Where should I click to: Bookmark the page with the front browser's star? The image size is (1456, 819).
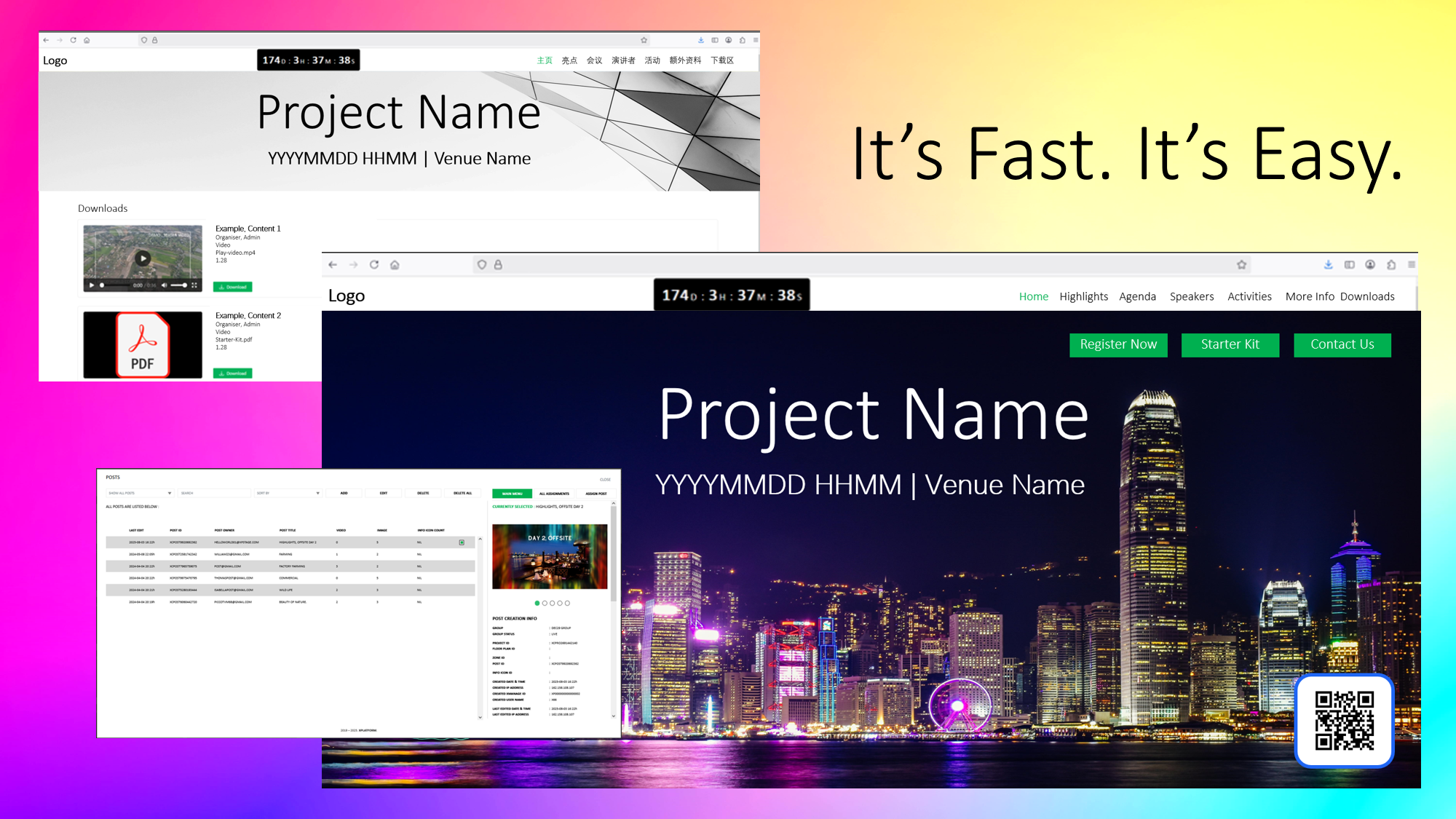[1242, 265]
